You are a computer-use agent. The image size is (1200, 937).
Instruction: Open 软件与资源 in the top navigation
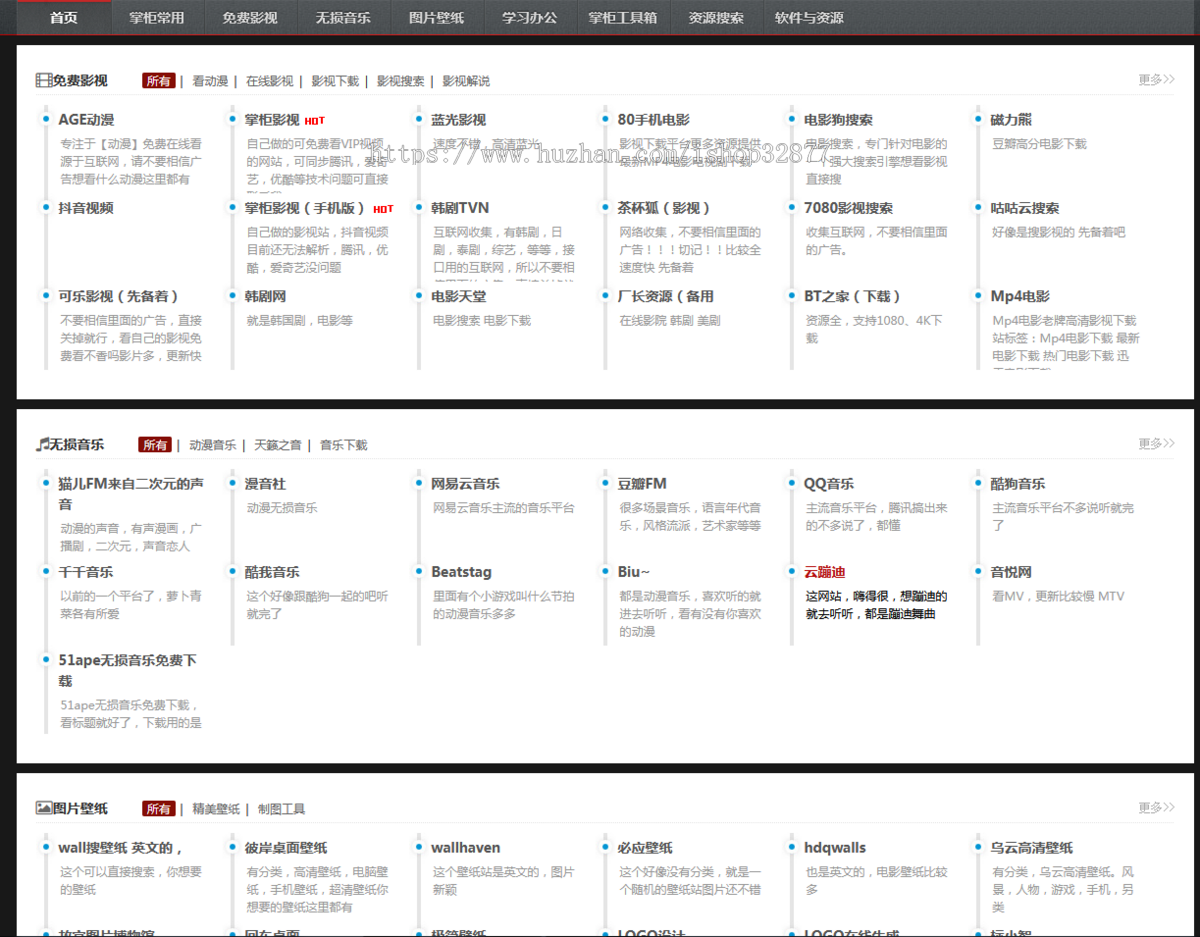pos(809,18)
